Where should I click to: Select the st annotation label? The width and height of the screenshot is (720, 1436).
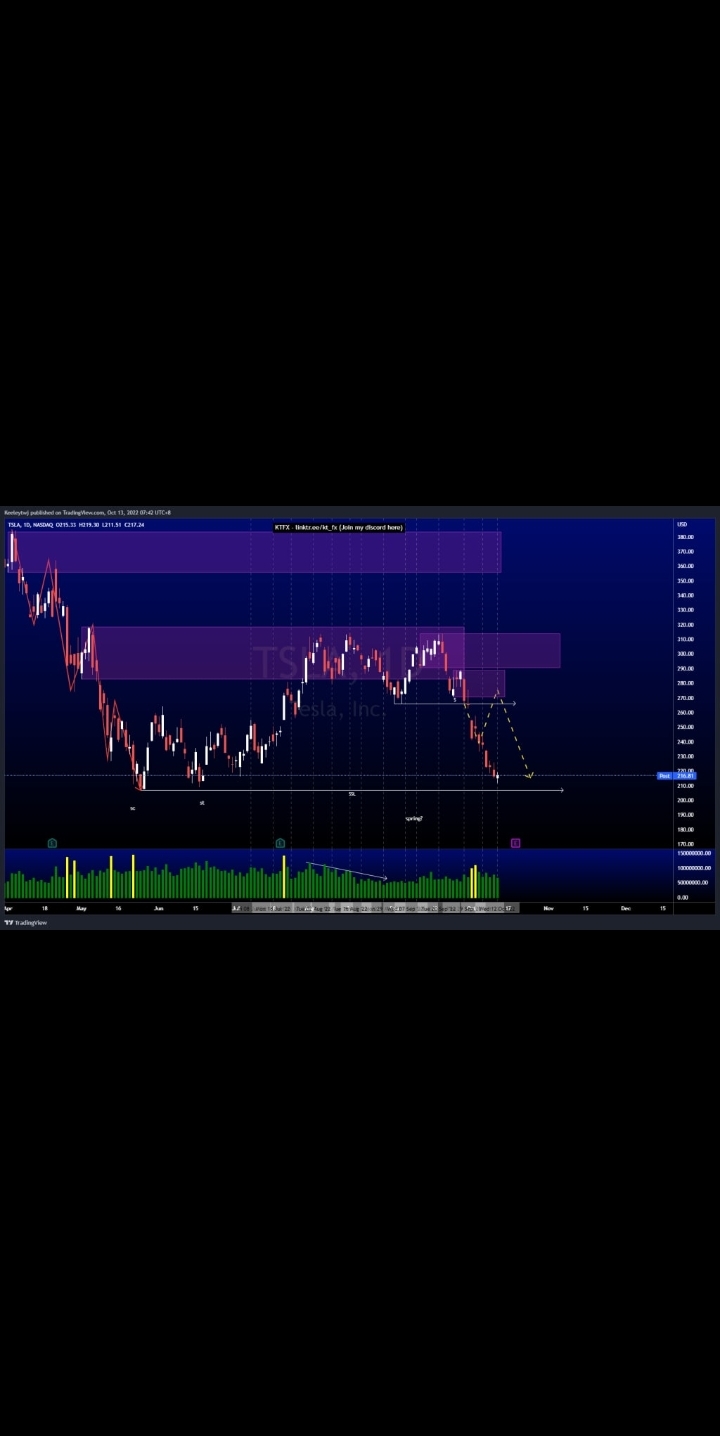(x=202, y=802)
